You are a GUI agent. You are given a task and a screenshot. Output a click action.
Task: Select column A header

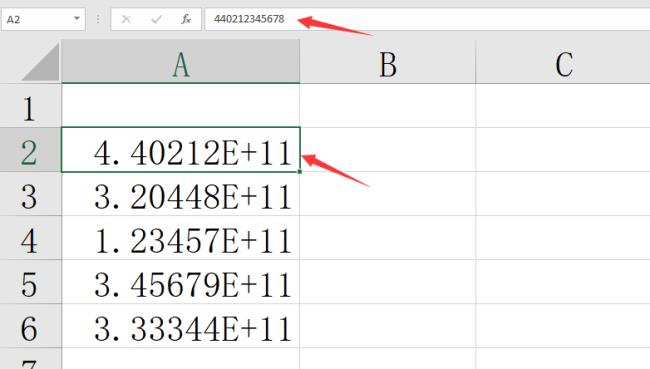click(x=181, y=62)
